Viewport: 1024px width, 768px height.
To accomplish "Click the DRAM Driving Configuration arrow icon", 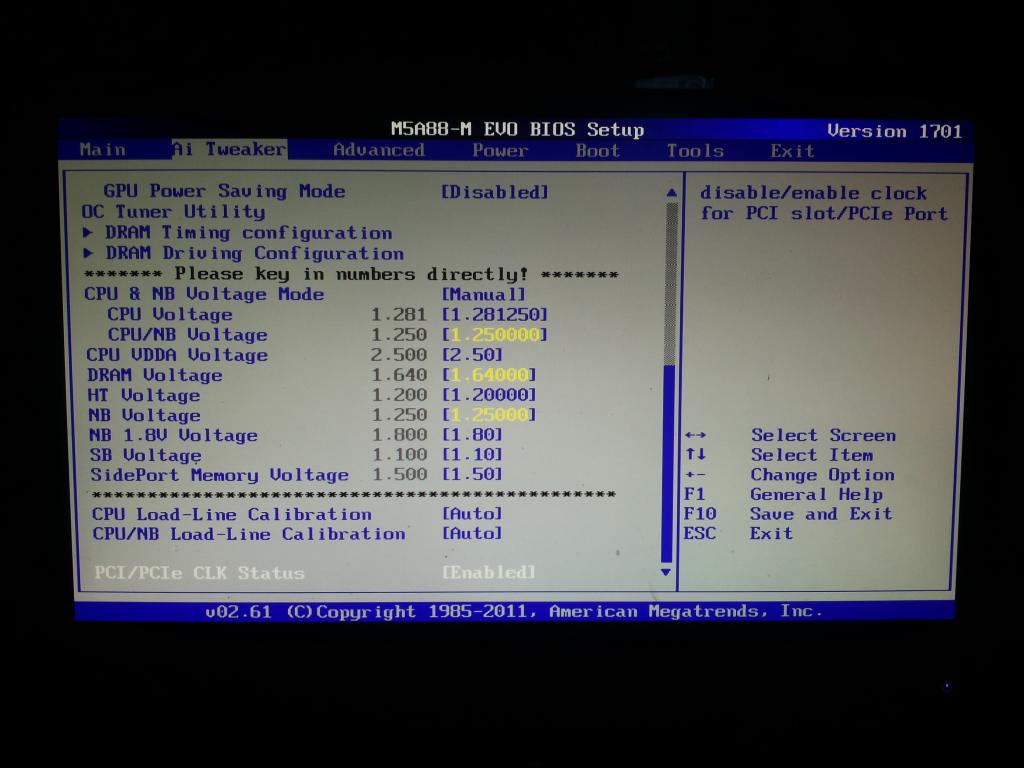I will coord(88,252).
